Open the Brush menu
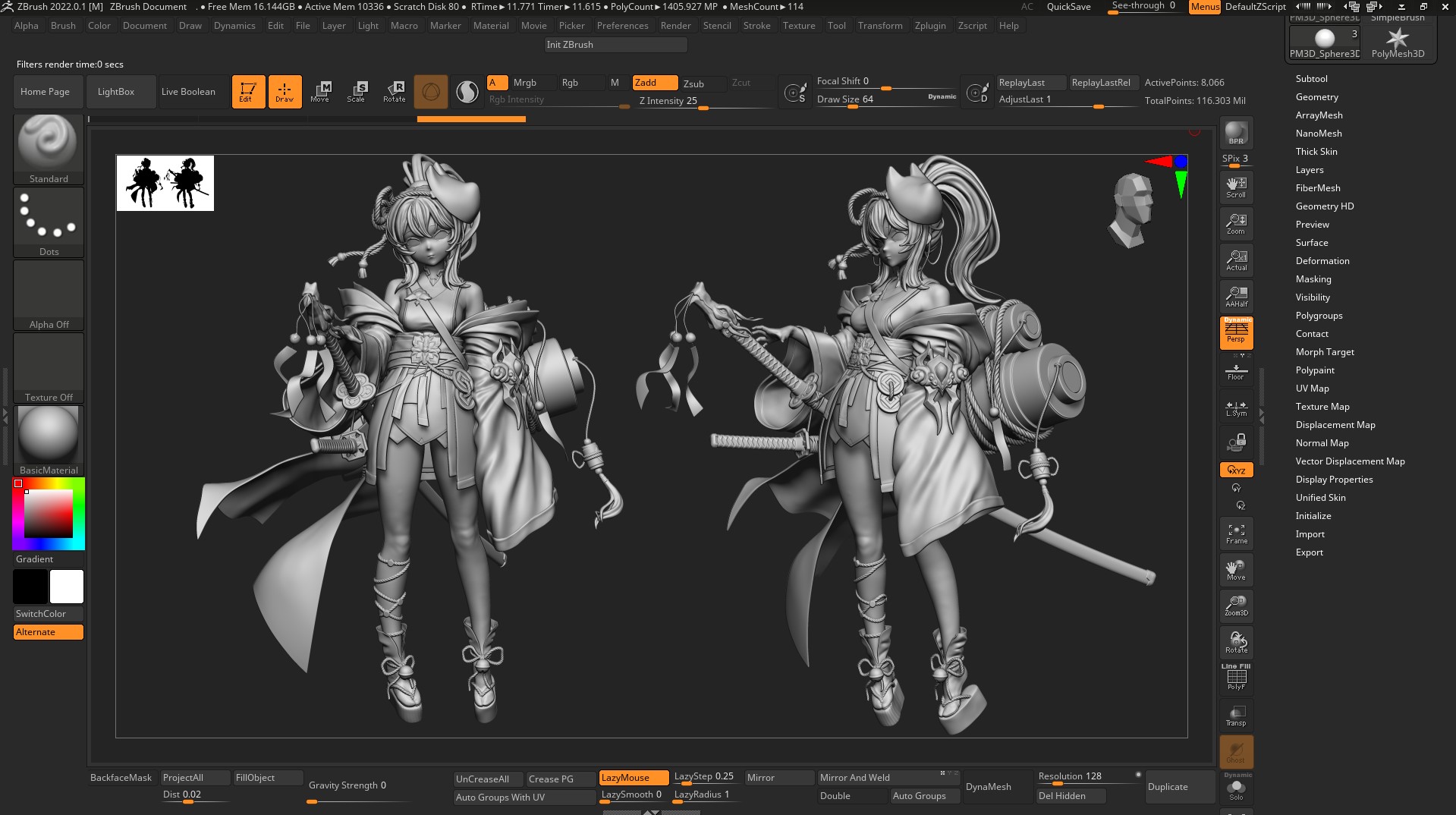This screenshot has height=815, width=1456. [63, 26]
